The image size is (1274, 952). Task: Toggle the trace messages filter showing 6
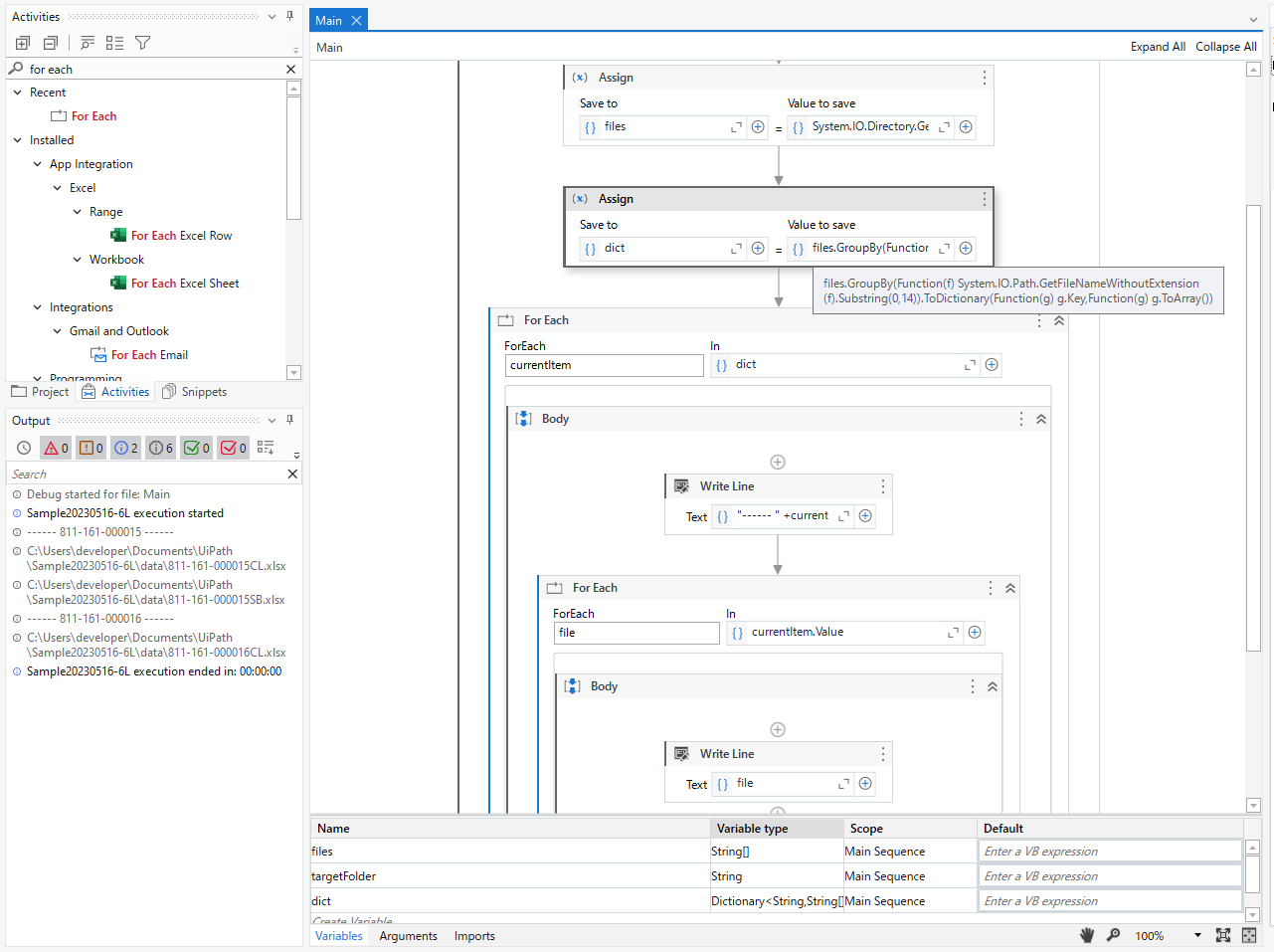(160, 449)
